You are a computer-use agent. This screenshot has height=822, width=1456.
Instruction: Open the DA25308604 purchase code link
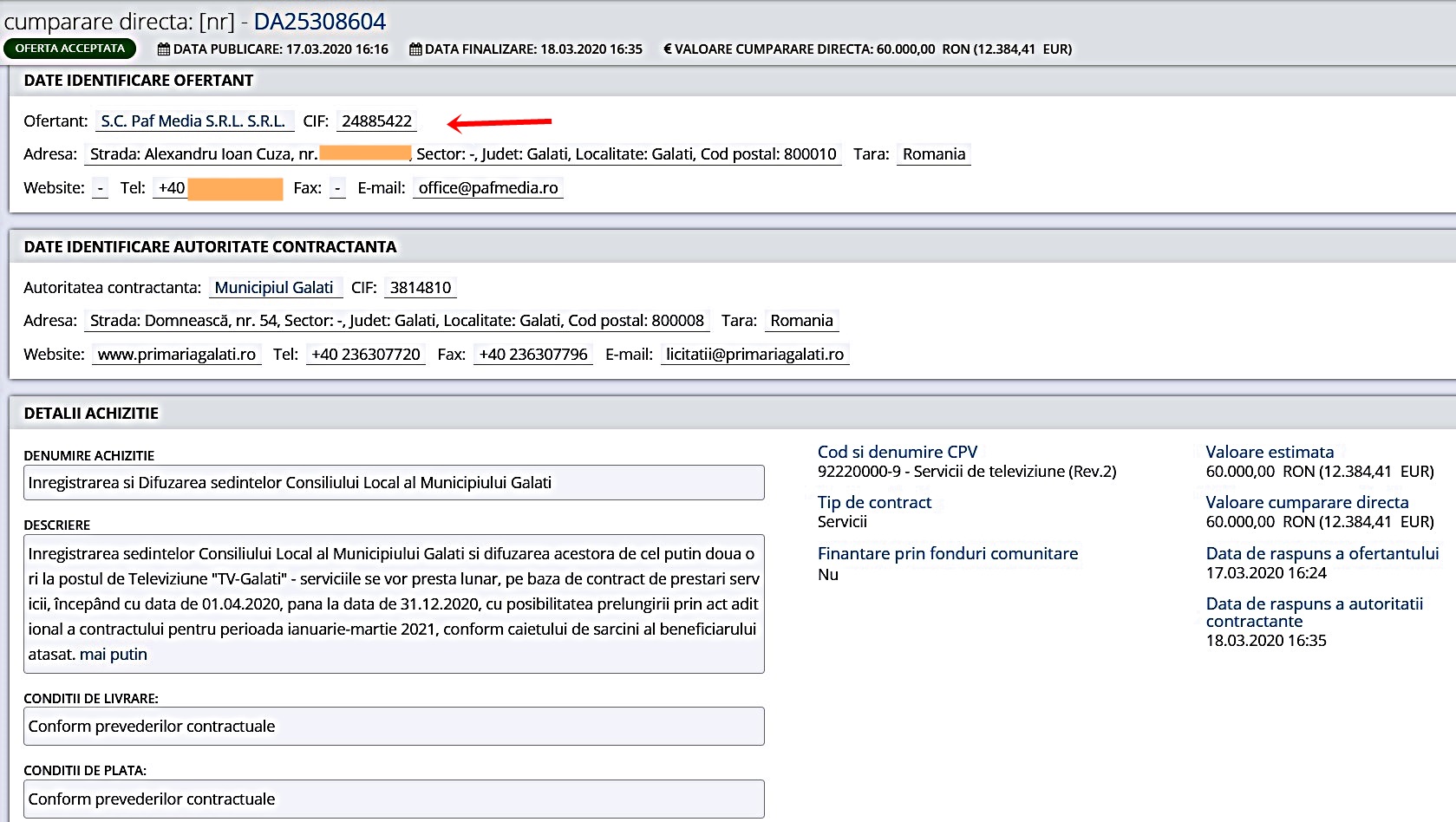tap(319, 21)
